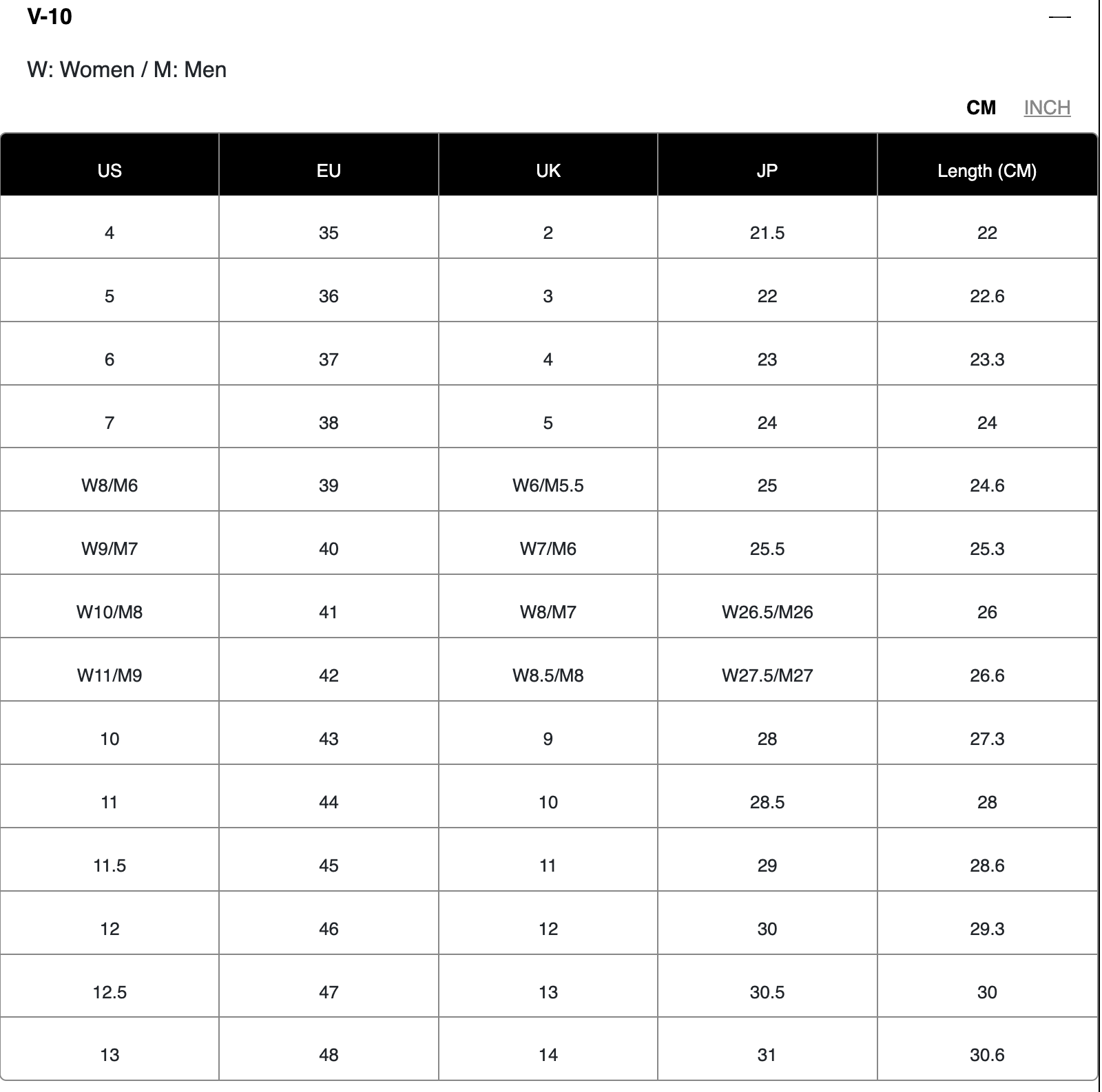The height and width of the screenshot is (1092, 1102).
Task: Click the US column header
Action: [110, 171]
